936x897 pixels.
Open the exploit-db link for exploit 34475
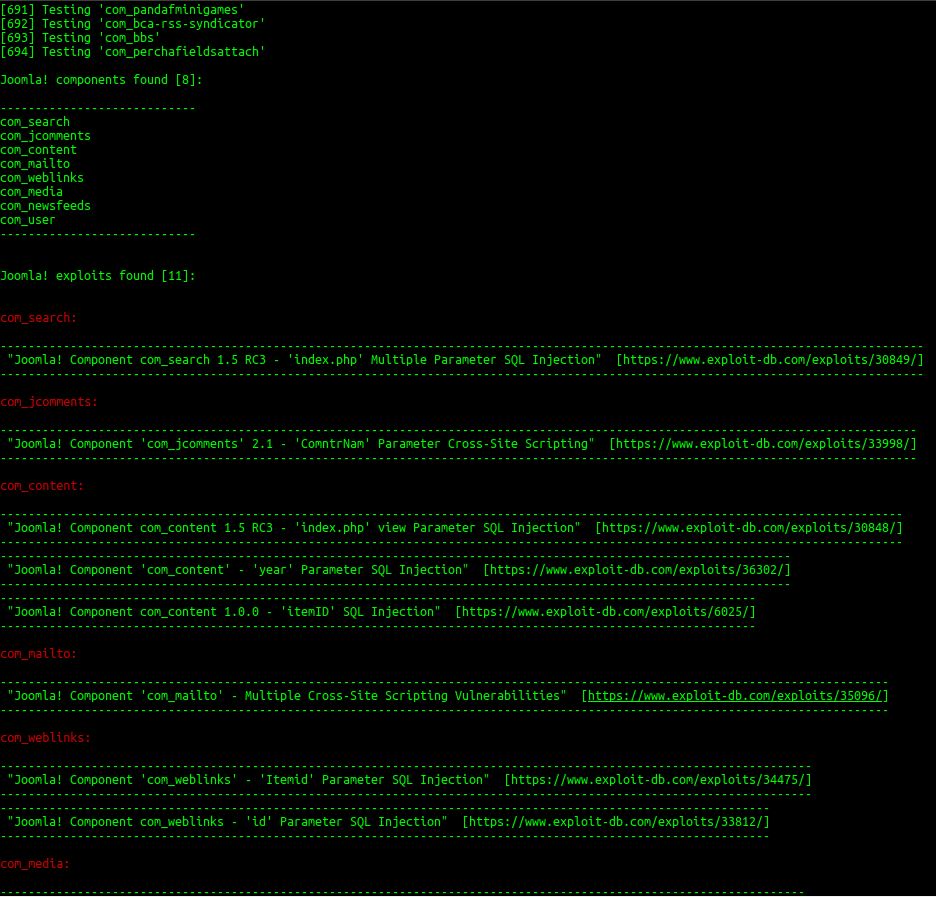(x=657, y=780)
